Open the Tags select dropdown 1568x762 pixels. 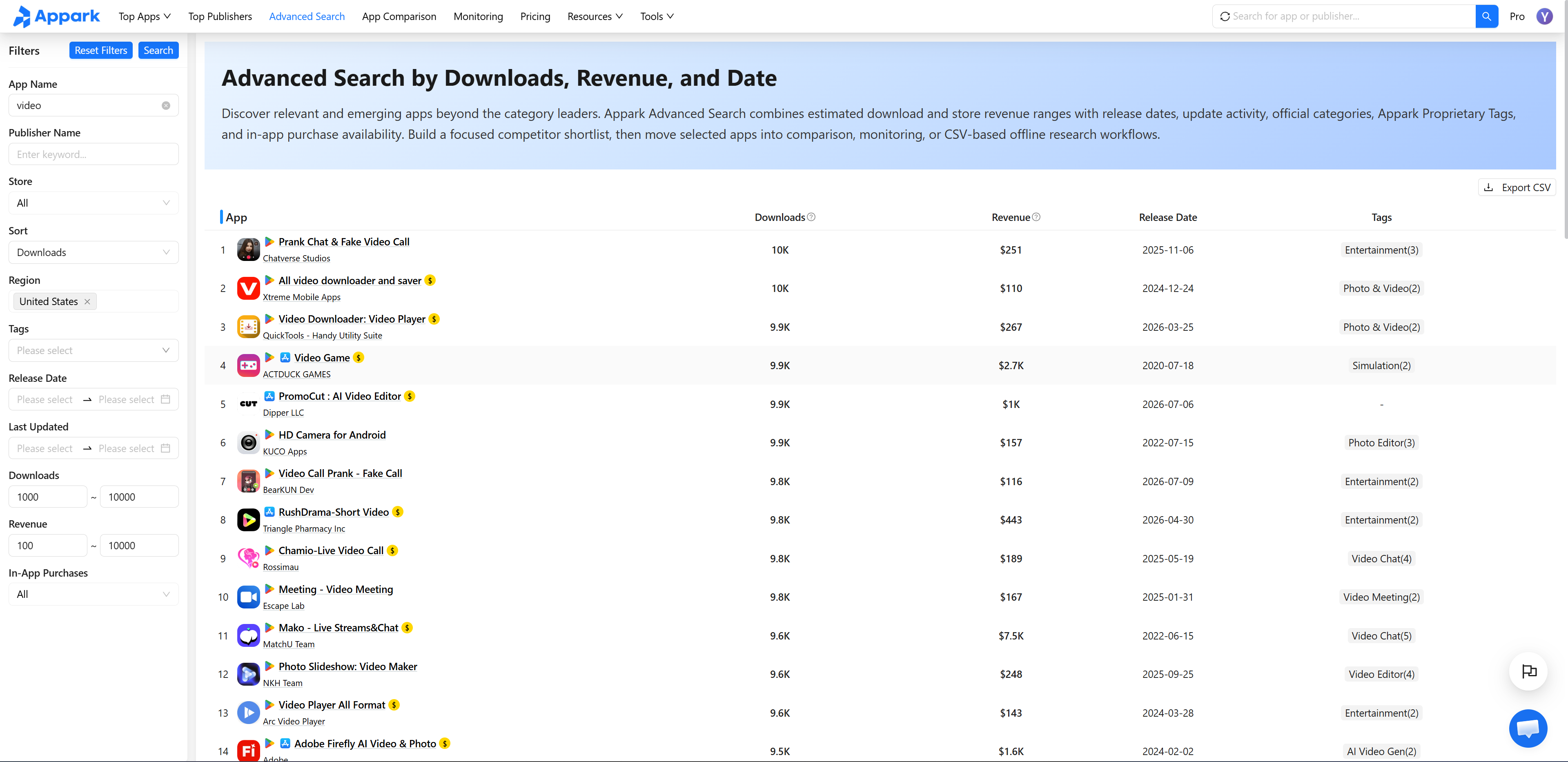(94, 350)
